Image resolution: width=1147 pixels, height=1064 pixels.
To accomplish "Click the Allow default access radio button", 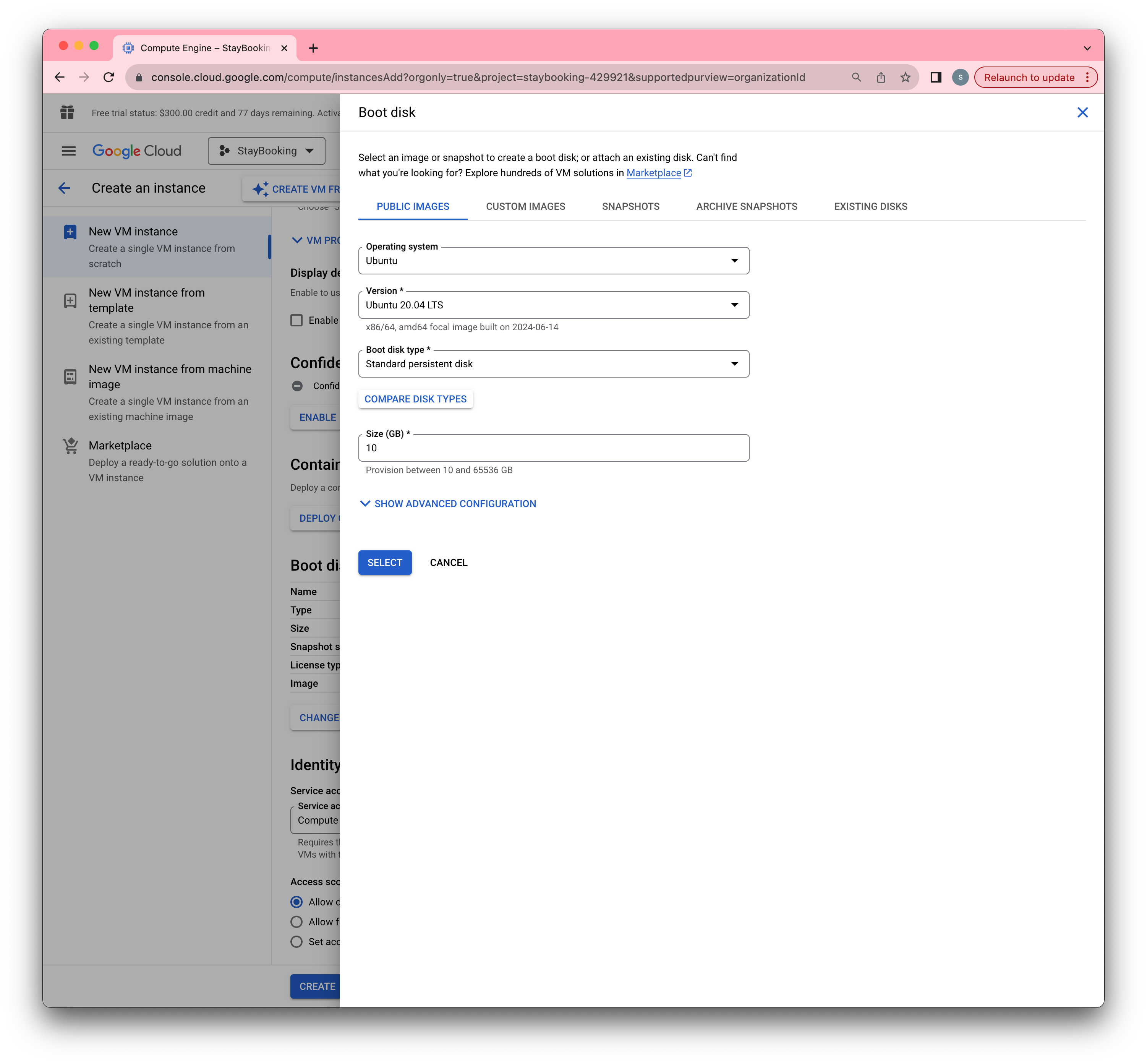I will click(x=297, y=902).
